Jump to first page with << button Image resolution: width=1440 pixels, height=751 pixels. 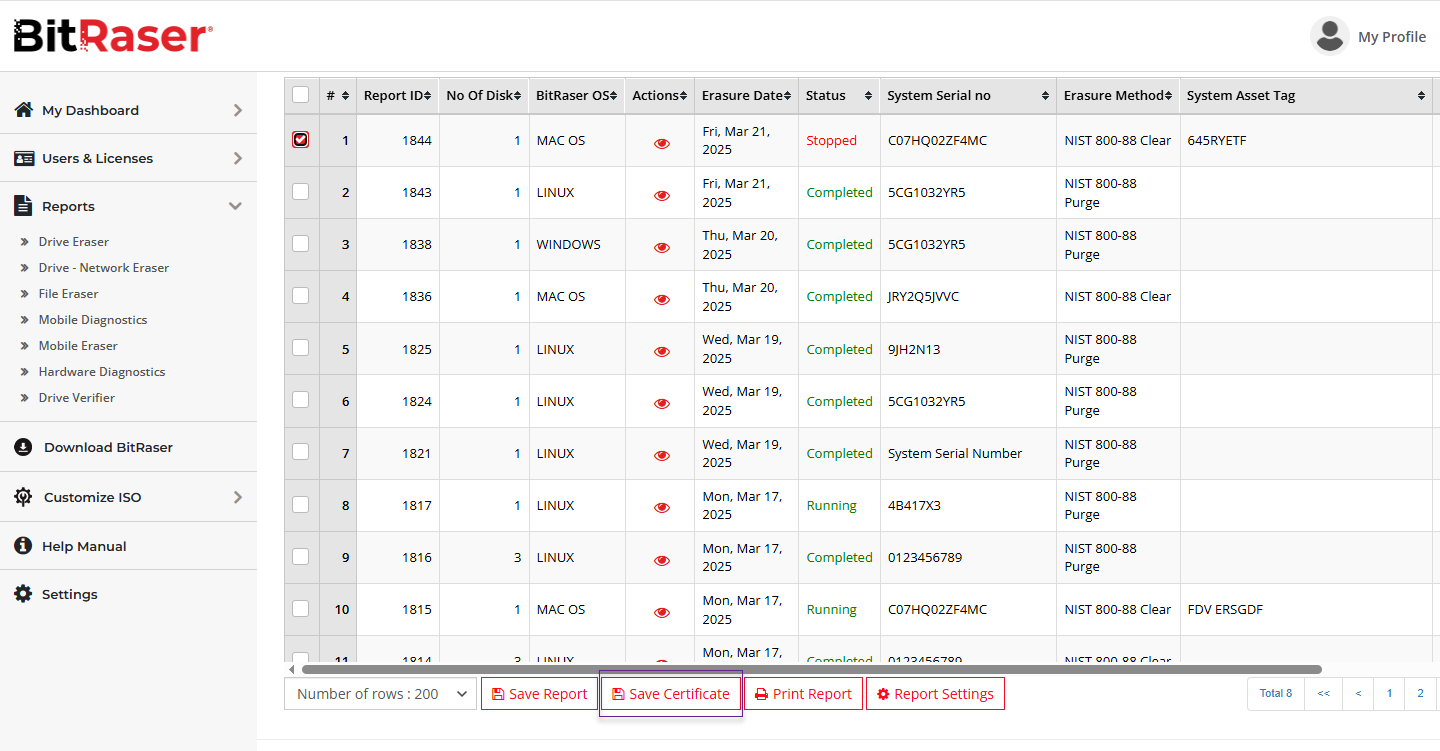point(1323,693)
